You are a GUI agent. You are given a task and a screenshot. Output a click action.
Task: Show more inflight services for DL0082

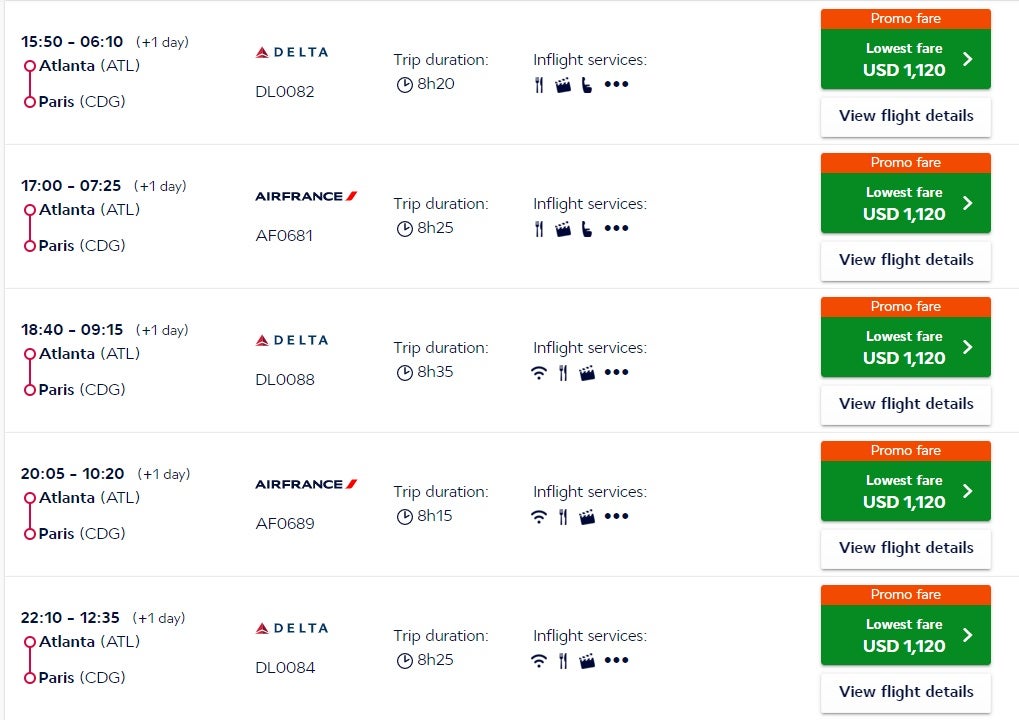pyautogui.click(x=617, y=85)
